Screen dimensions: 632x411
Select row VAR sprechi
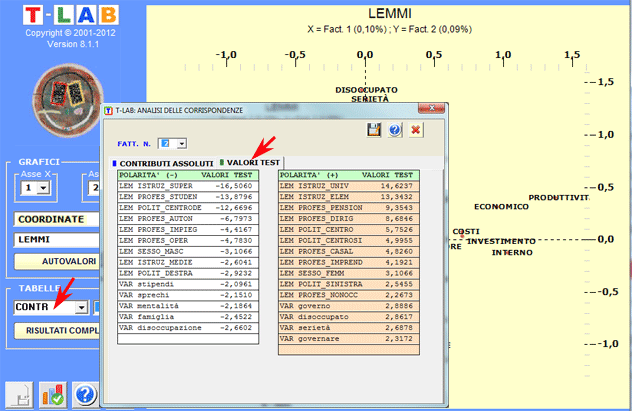click(x=188, y=295)
